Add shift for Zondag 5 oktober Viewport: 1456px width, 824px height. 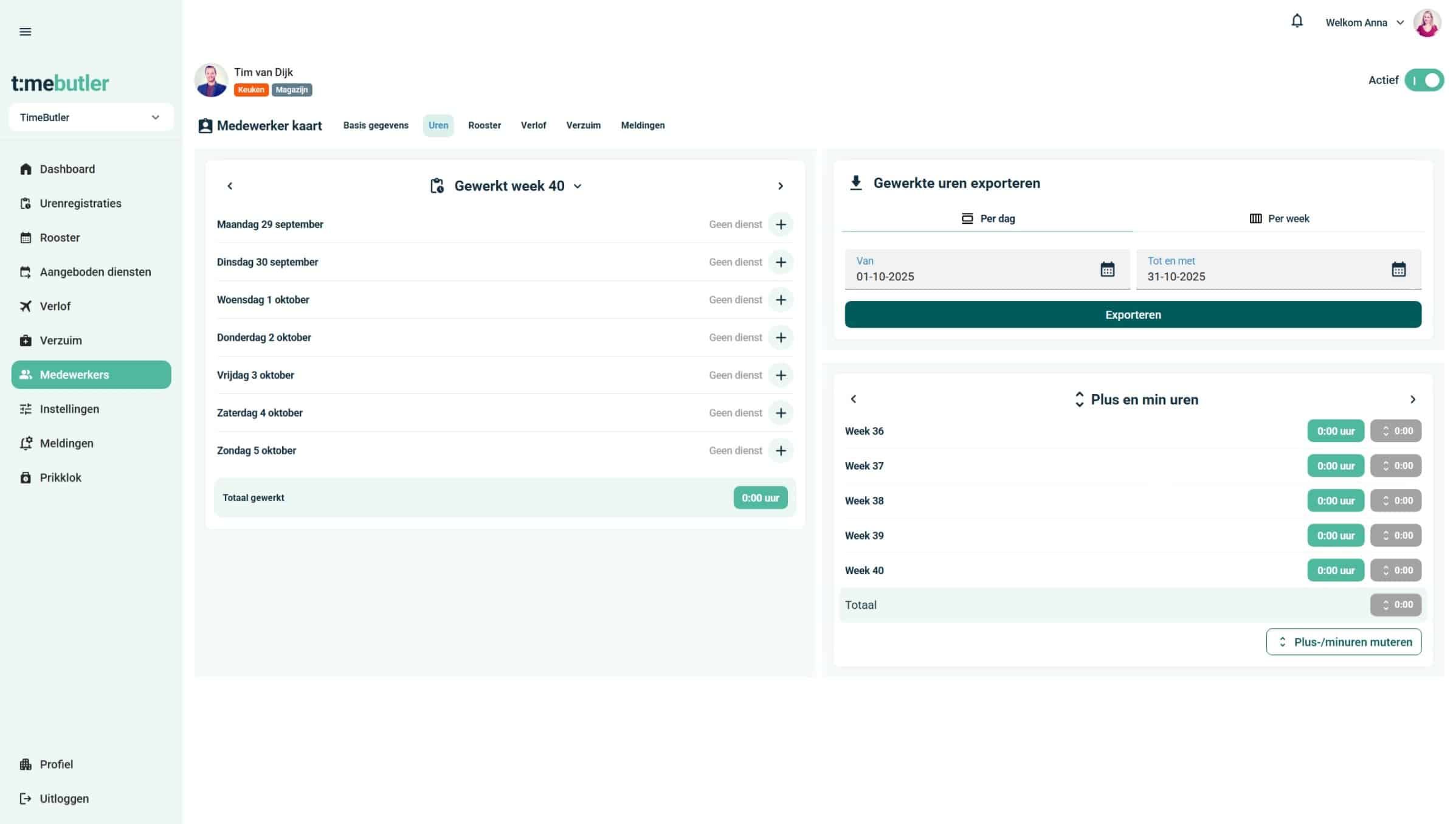point(781,451)
